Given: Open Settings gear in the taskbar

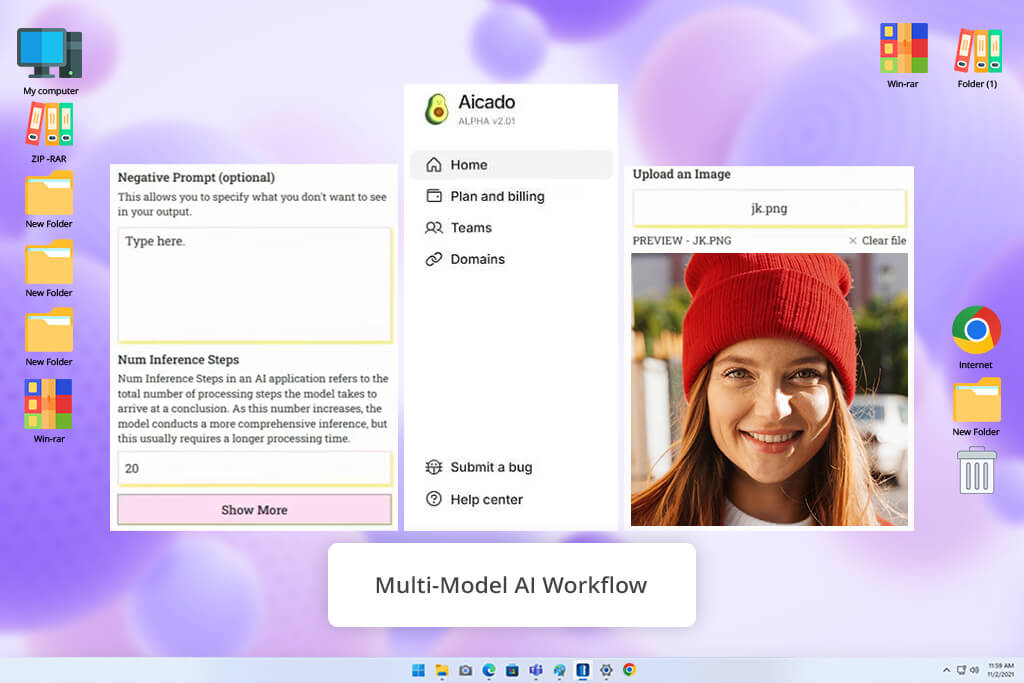Looking at the screenshot, I should 606,670.
